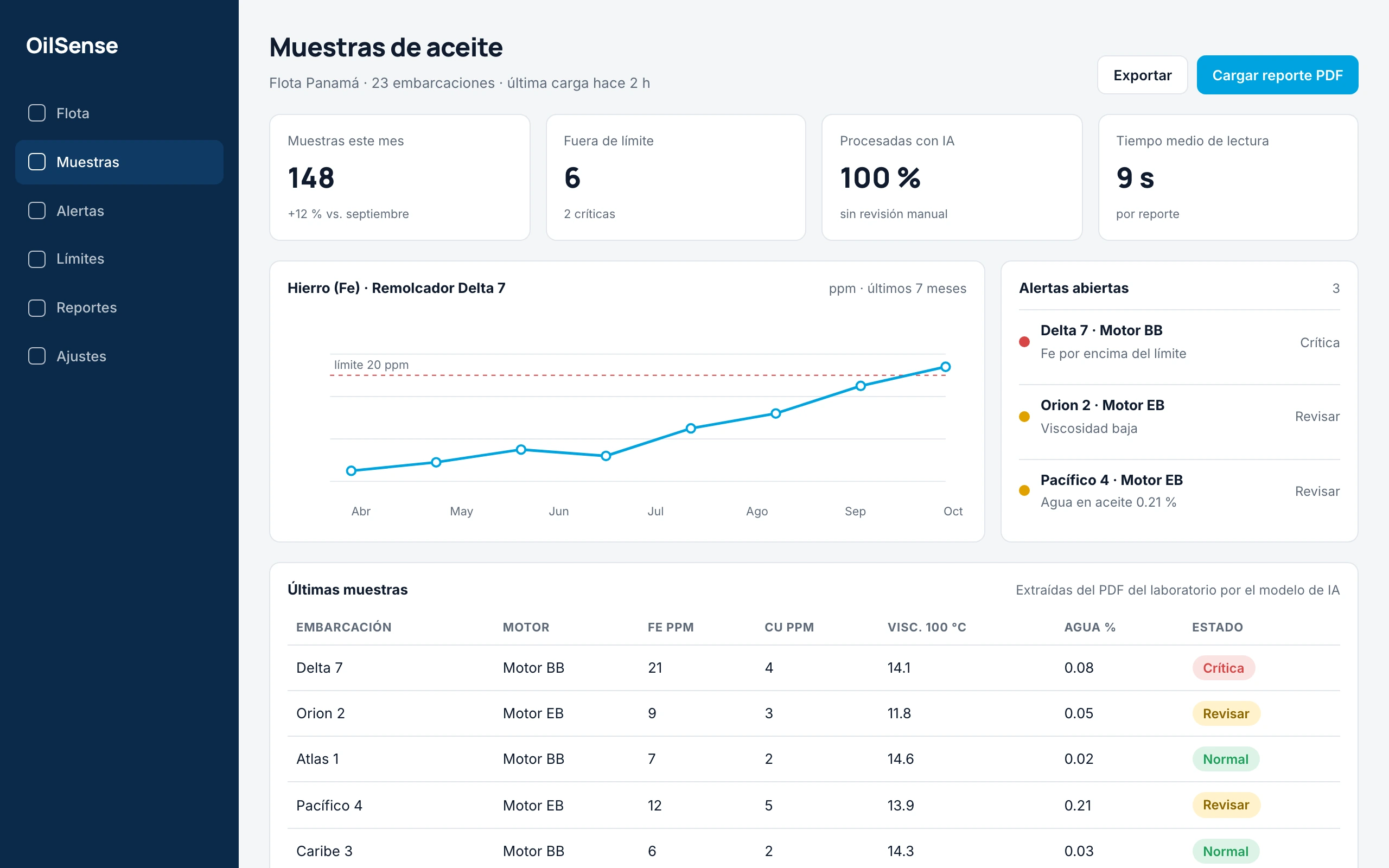Select the Jul data point on the chart
Viewport: 1389px width, 868px height.
(x=606, y=456)
